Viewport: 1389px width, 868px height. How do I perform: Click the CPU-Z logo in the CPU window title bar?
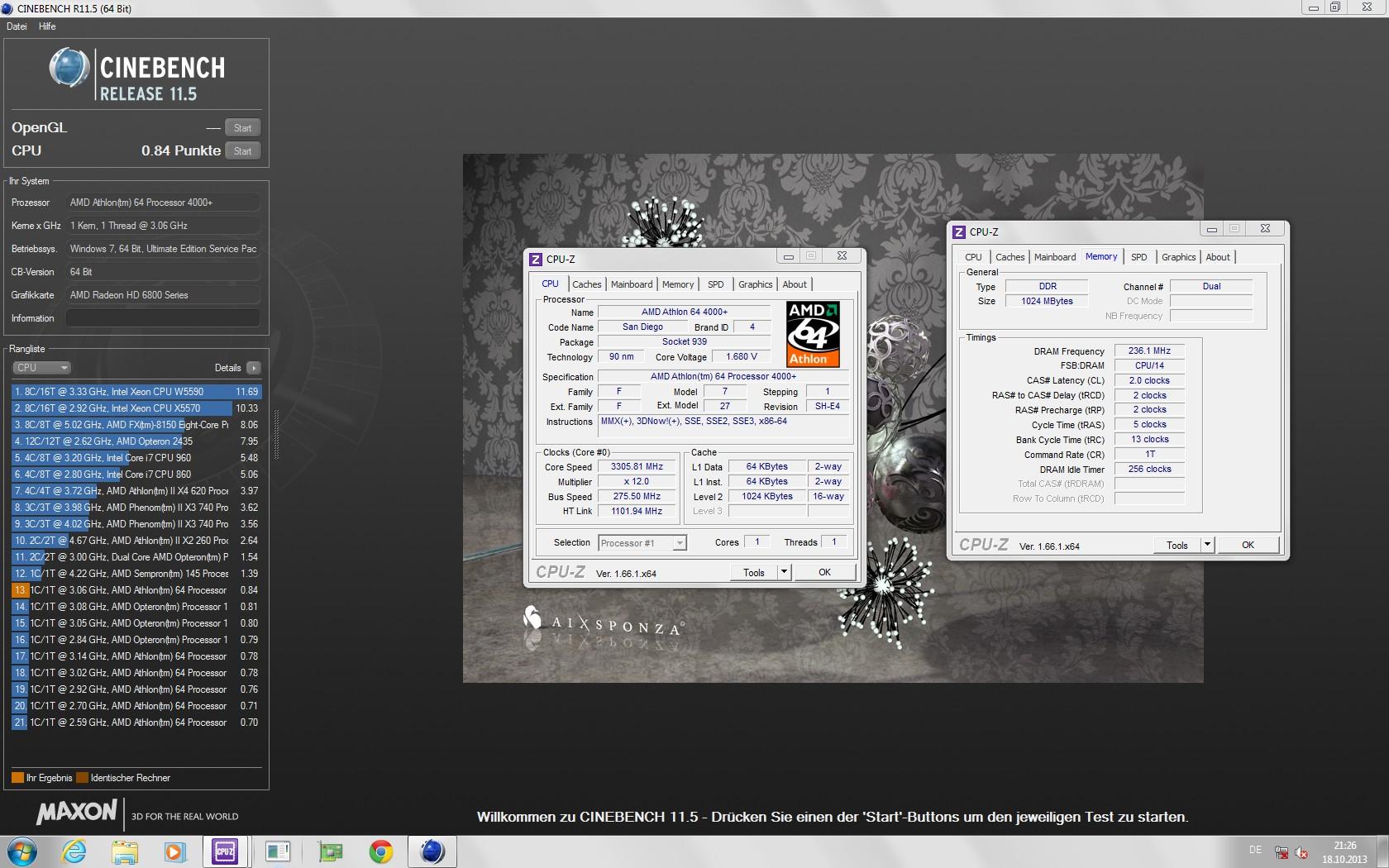tap(536, 259)
